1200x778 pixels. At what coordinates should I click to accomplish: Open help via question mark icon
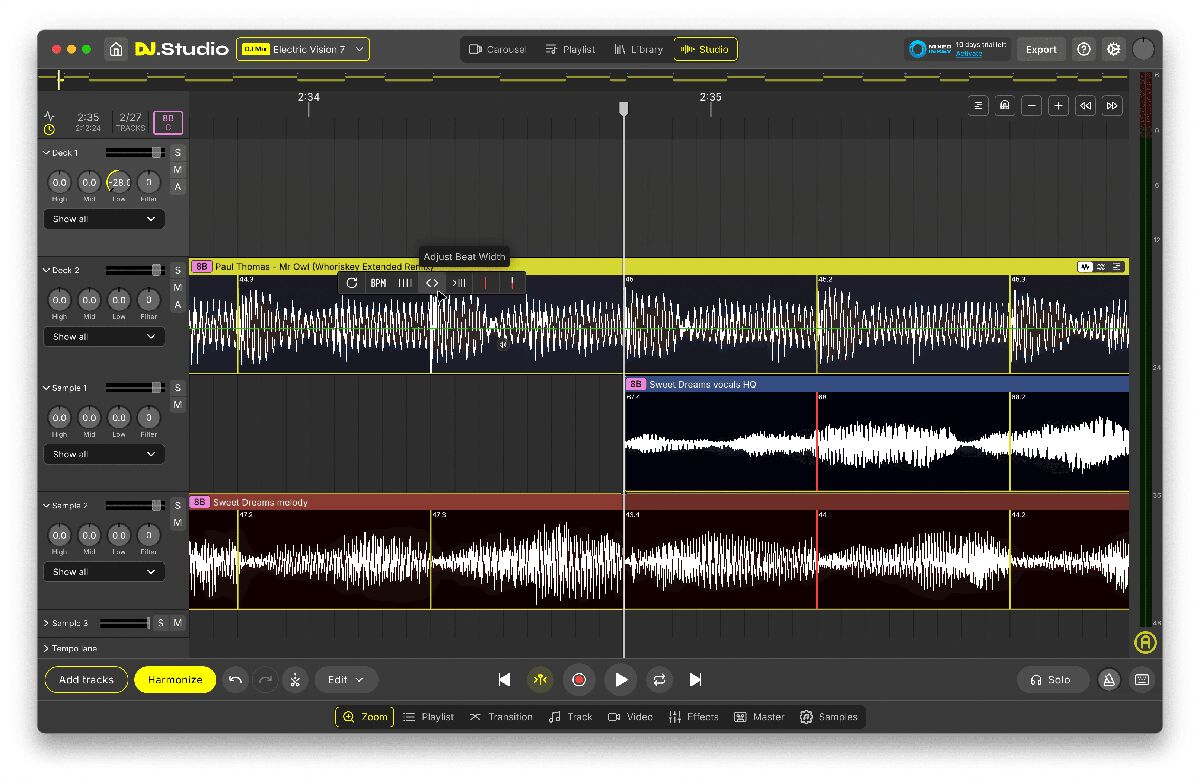[1084, 49]
